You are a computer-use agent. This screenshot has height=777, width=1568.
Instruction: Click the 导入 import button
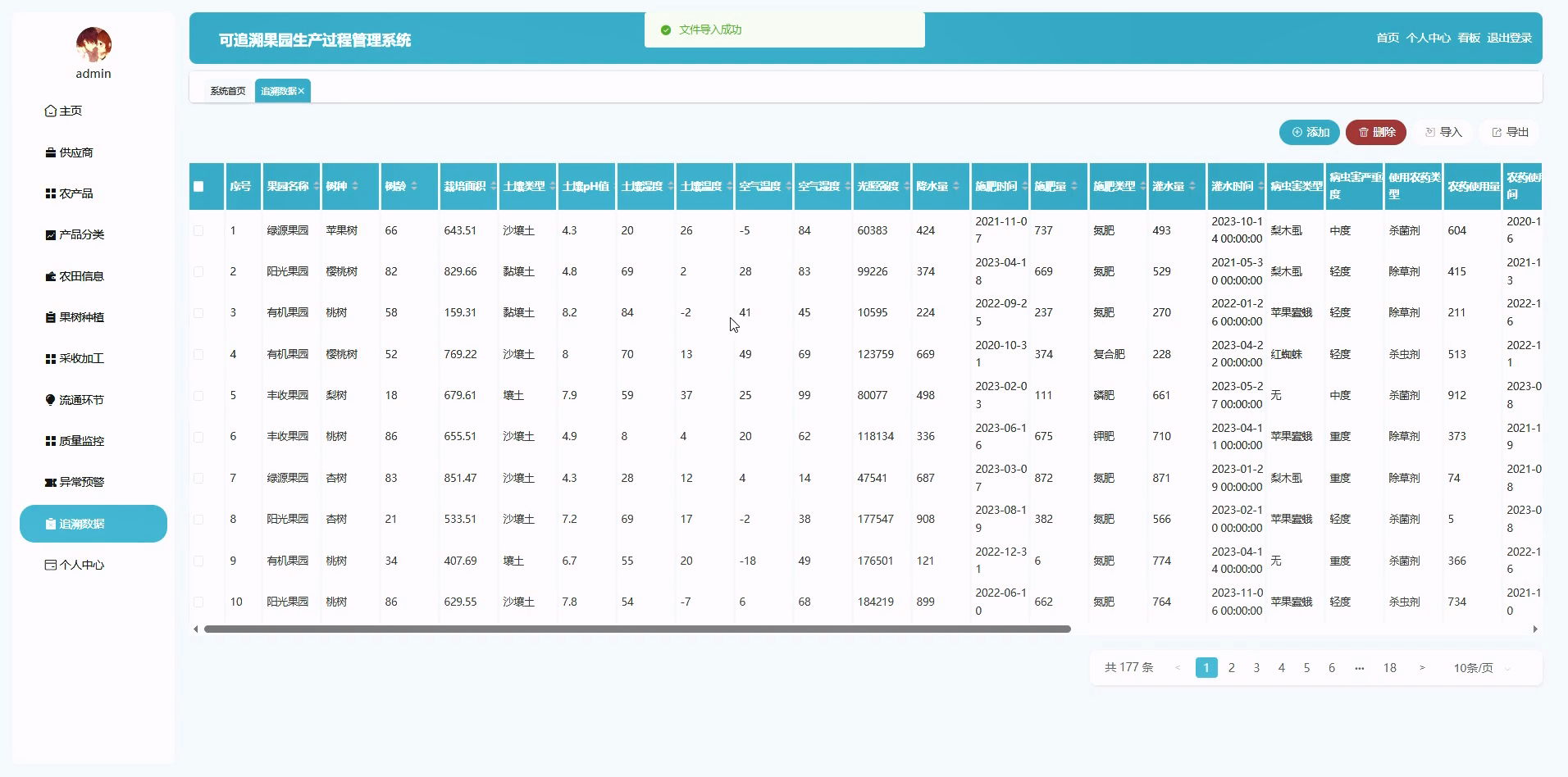click(x=1443, y=132)
